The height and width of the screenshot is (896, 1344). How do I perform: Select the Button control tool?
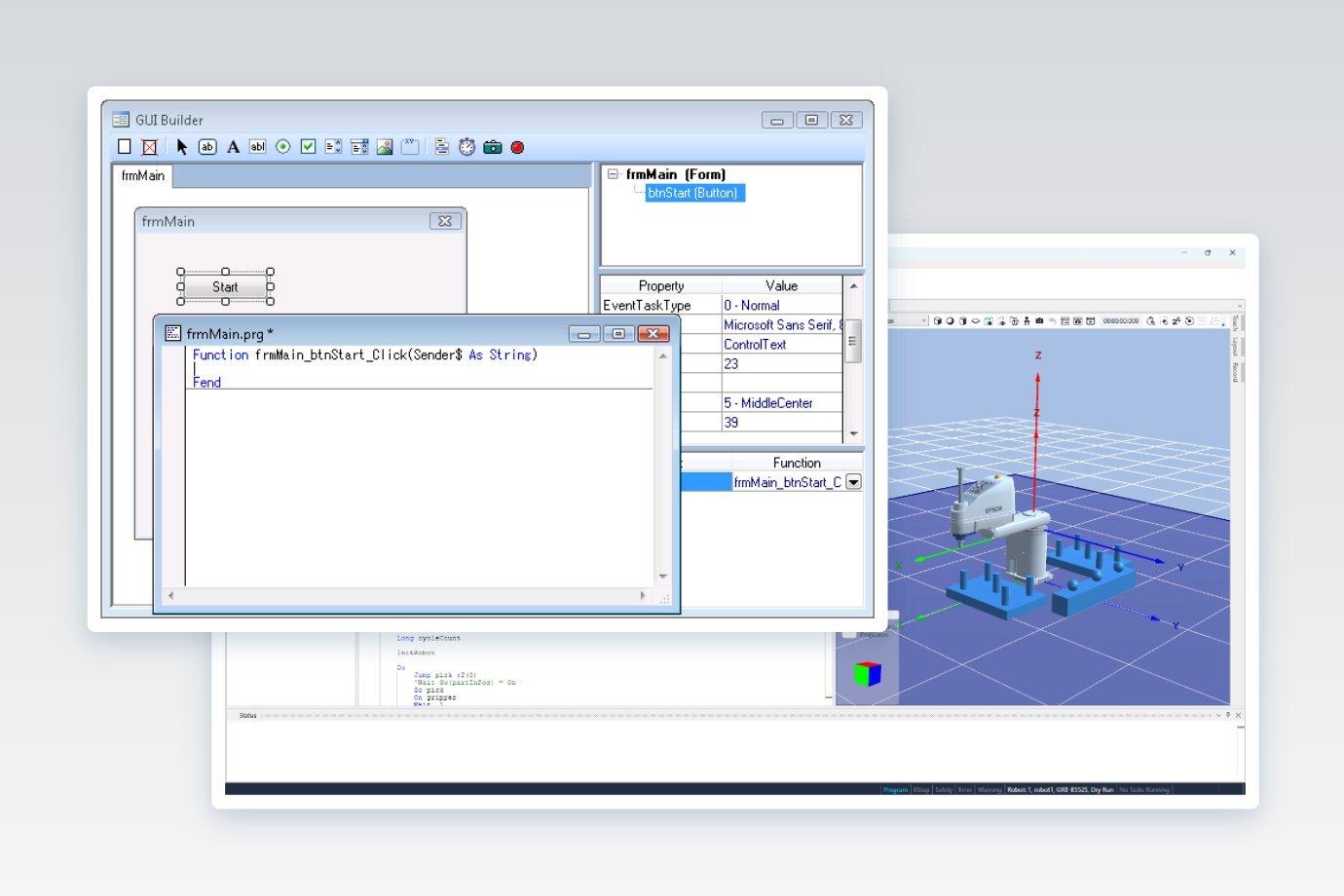207,147
